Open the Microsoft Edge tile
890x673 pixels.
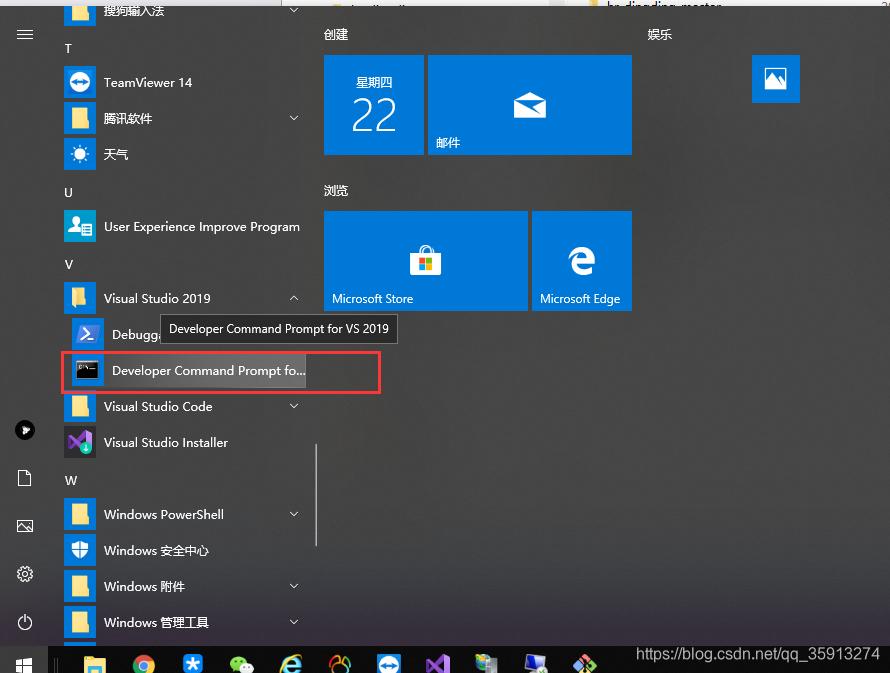582,261
